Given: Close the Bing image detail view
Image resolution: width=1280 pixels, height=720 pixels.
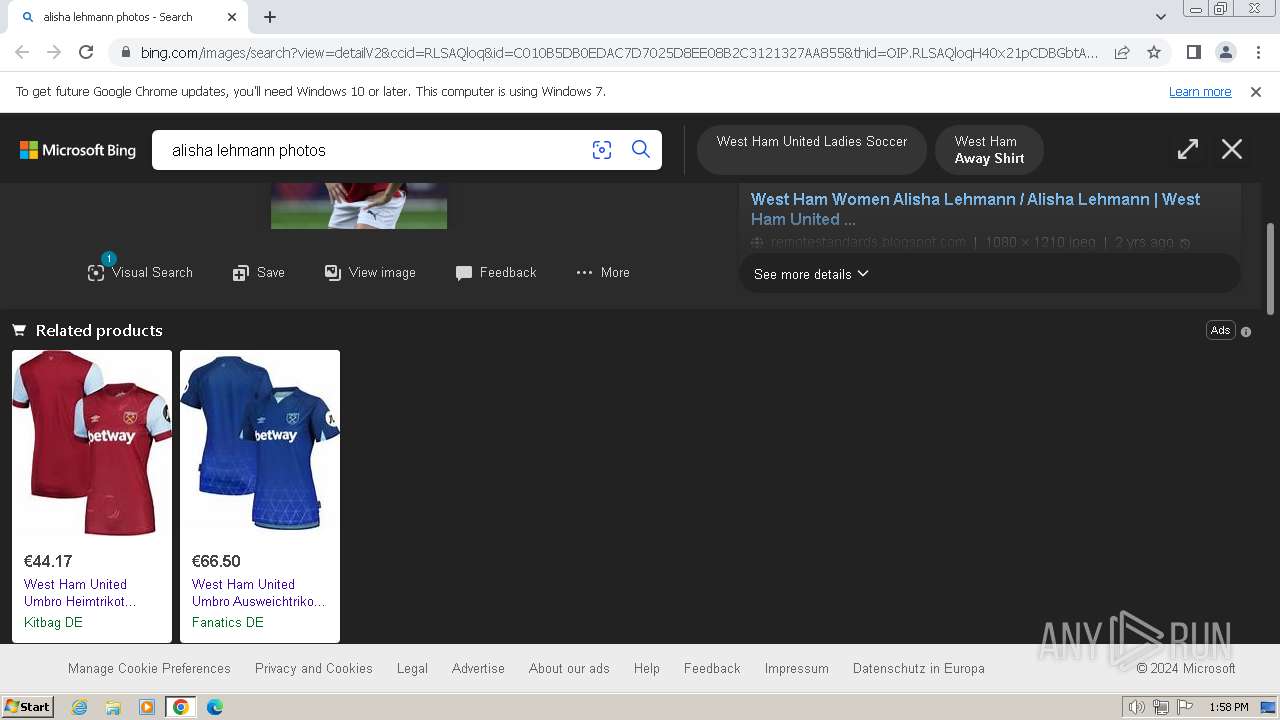Looking at the screenshot, I should [1232, 150].
